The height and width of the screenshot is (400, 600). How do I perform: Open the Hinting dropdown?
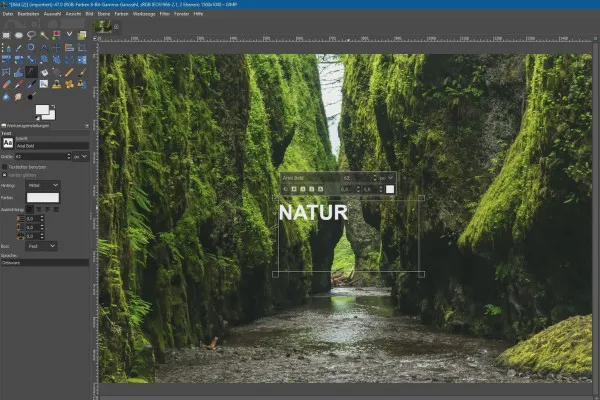[x=41, y=186]
